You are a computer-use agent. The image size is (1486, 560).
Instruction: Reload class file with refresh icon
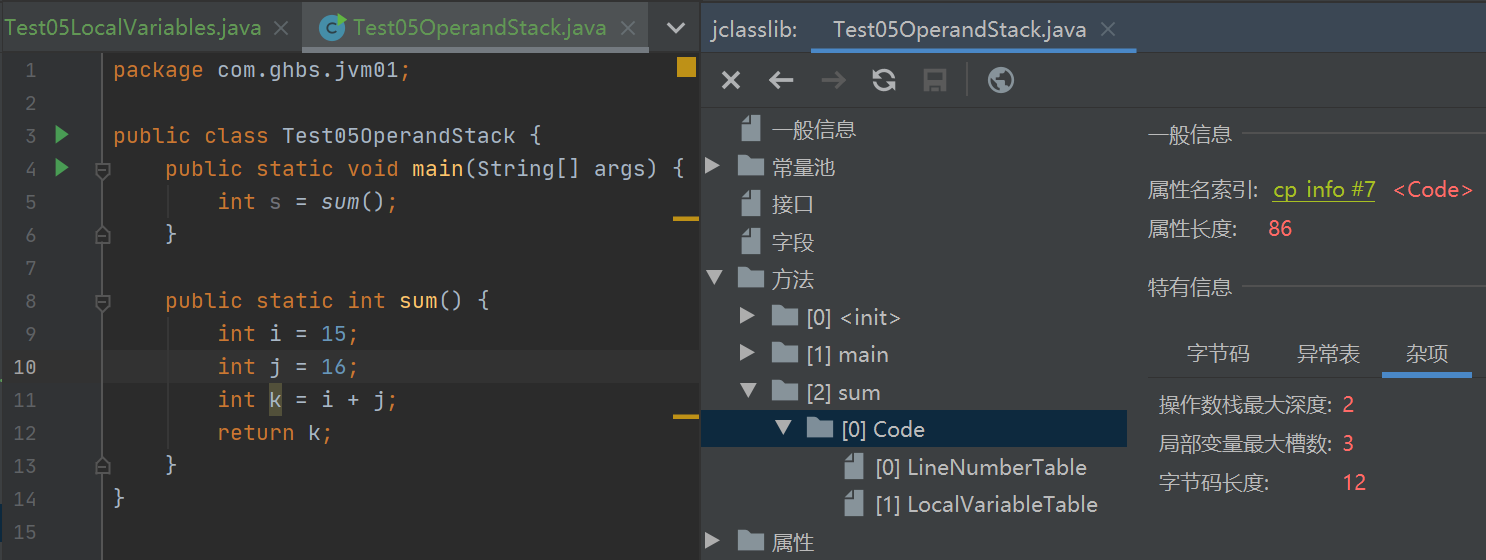tap(884, 80)
